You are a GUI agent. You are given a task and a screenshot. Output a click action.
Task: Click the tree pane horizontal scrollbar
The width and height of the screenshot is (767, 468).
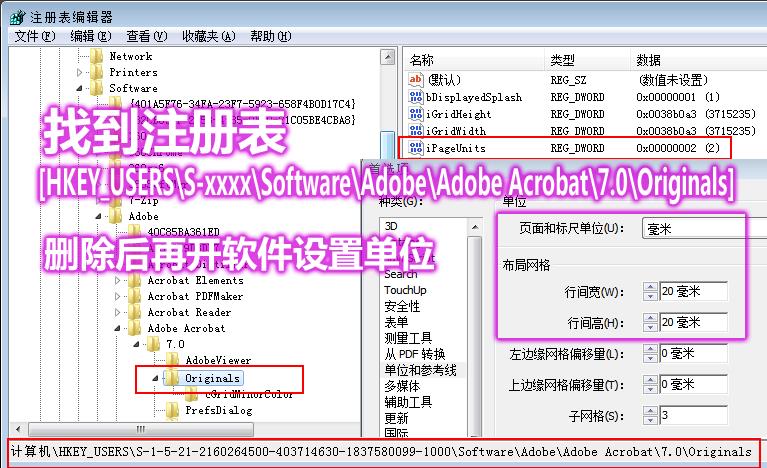(141, 429)
